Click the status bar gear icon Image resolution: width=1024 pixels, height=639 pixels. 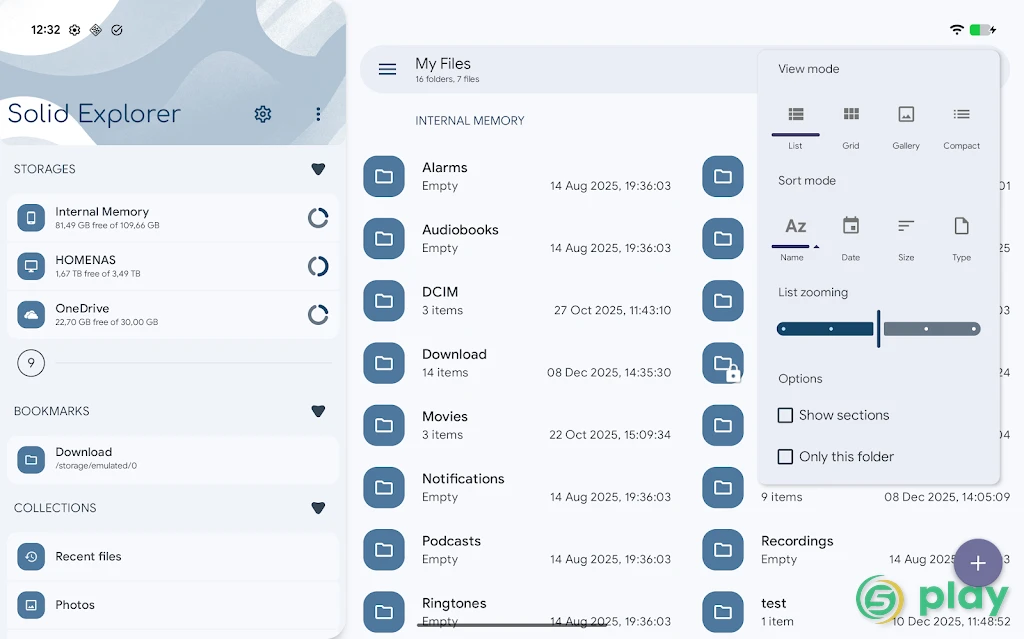pos(74,30)
